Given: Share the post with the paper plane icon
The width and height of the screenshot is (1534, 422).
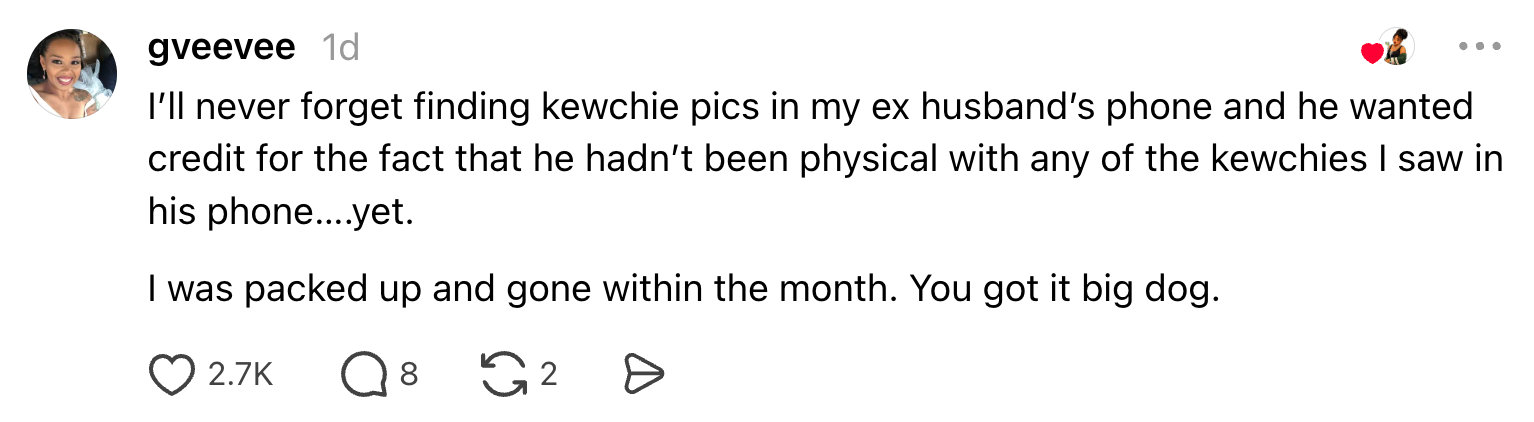Looking at the screenshot, I should [643, 374].
